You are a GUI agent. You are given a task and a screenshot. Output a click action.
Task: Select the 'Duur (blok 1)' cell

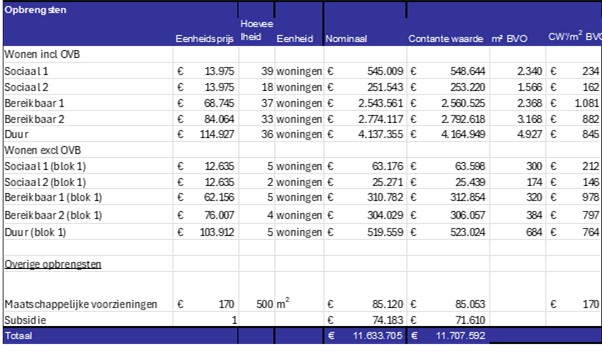[x=35, y=233]
